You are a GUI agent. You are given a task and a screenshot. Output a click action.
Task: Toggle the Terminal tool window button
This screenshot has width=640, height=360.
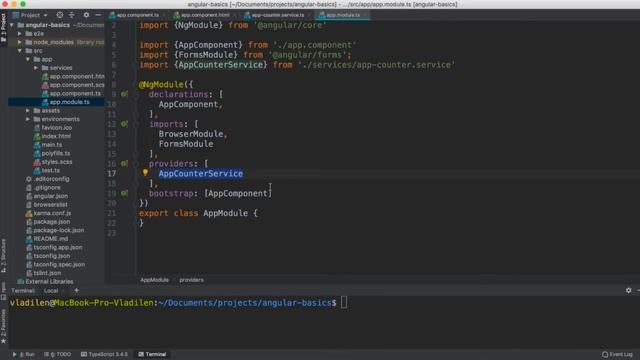coord(152,354)
